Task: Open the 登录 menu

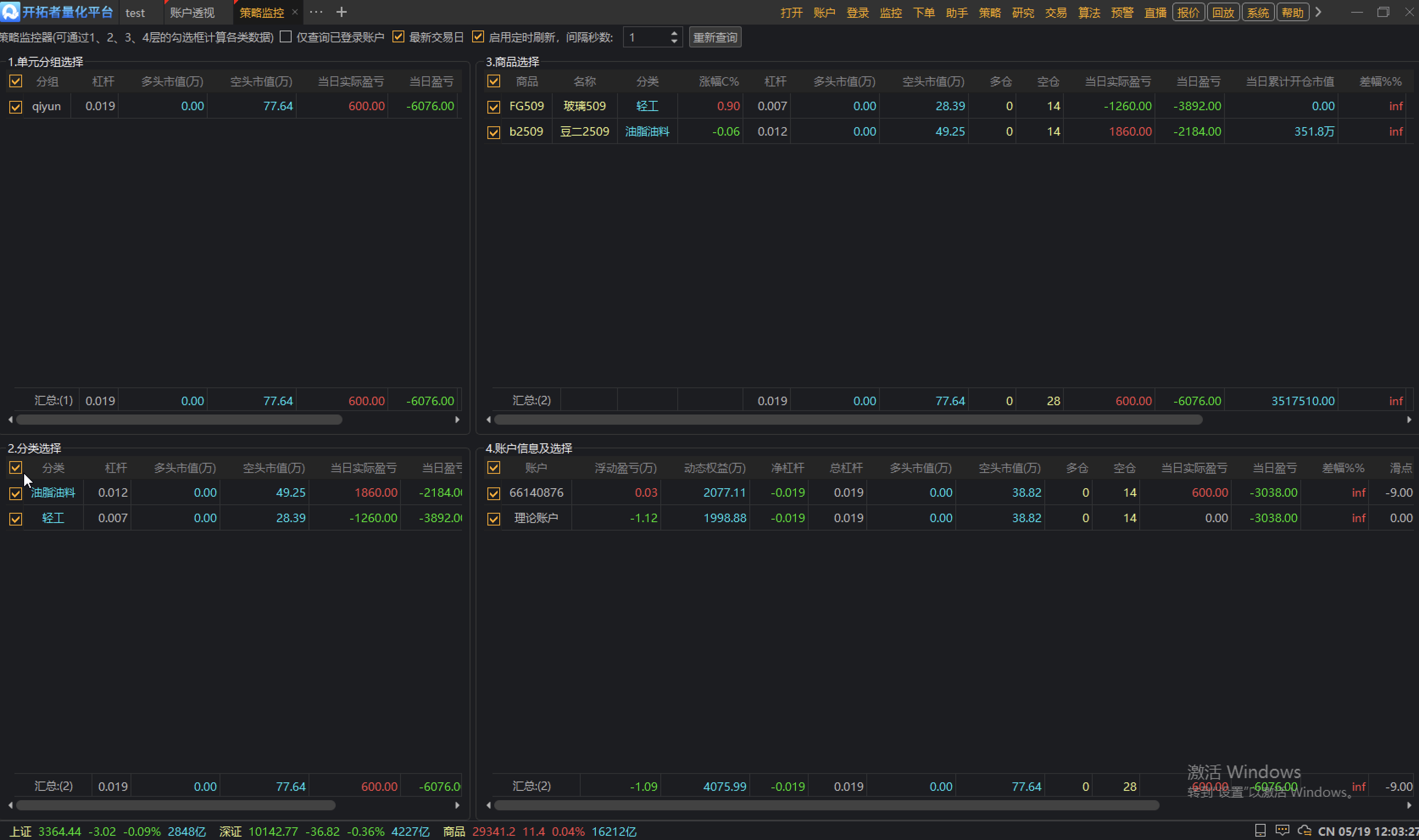Action: [857, 12]
